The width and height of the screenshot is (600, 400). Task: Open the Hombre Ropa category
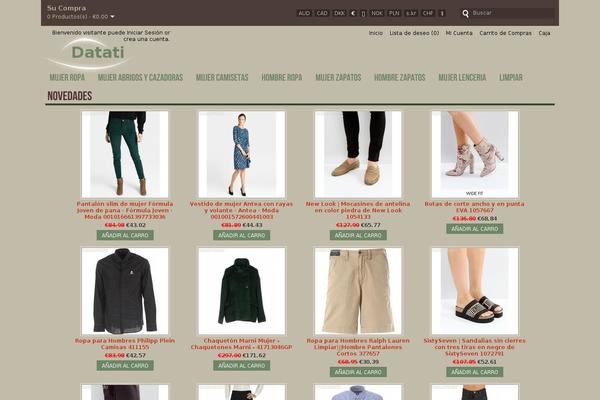282,77
